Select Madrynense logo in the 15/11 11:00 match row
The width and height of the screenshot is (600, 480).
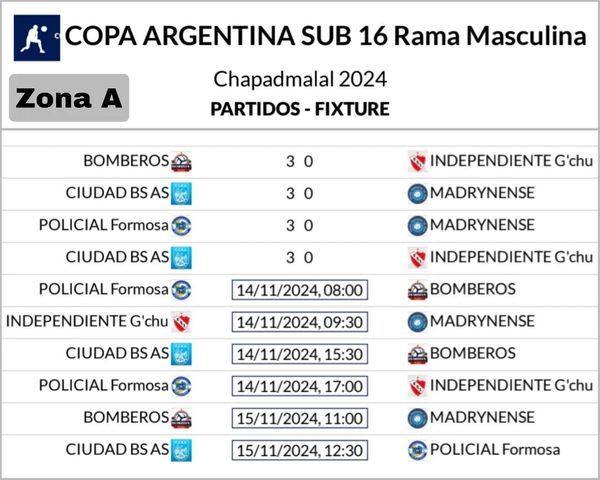[417, 418]
